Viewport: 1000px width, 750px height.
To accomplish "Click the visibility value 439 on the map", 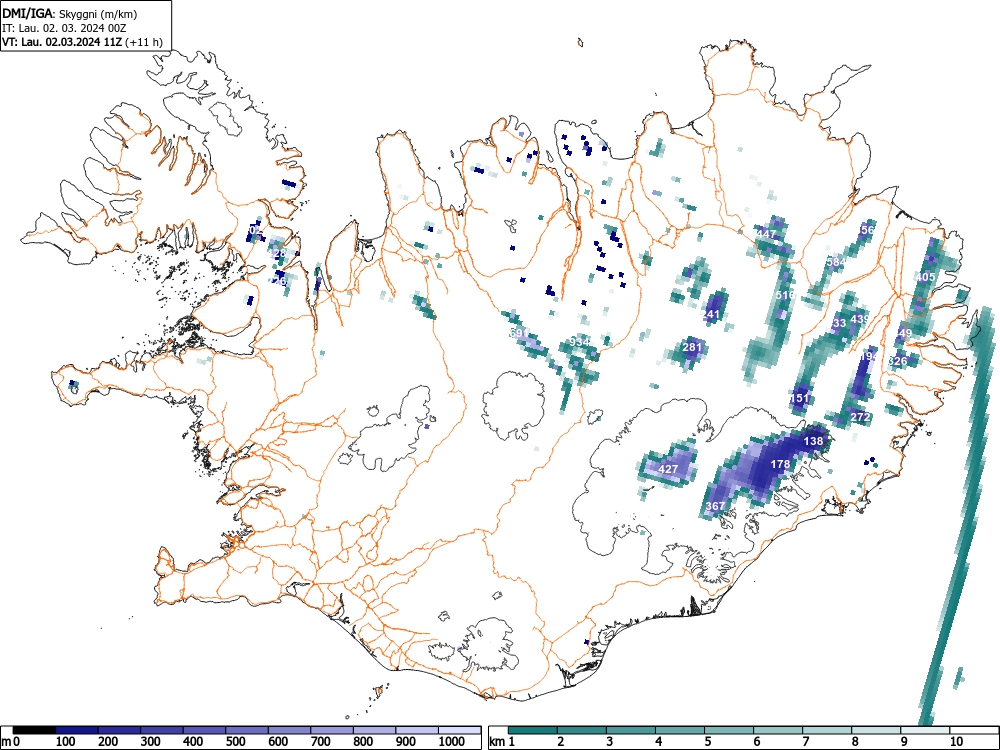I will coord(860,319).
